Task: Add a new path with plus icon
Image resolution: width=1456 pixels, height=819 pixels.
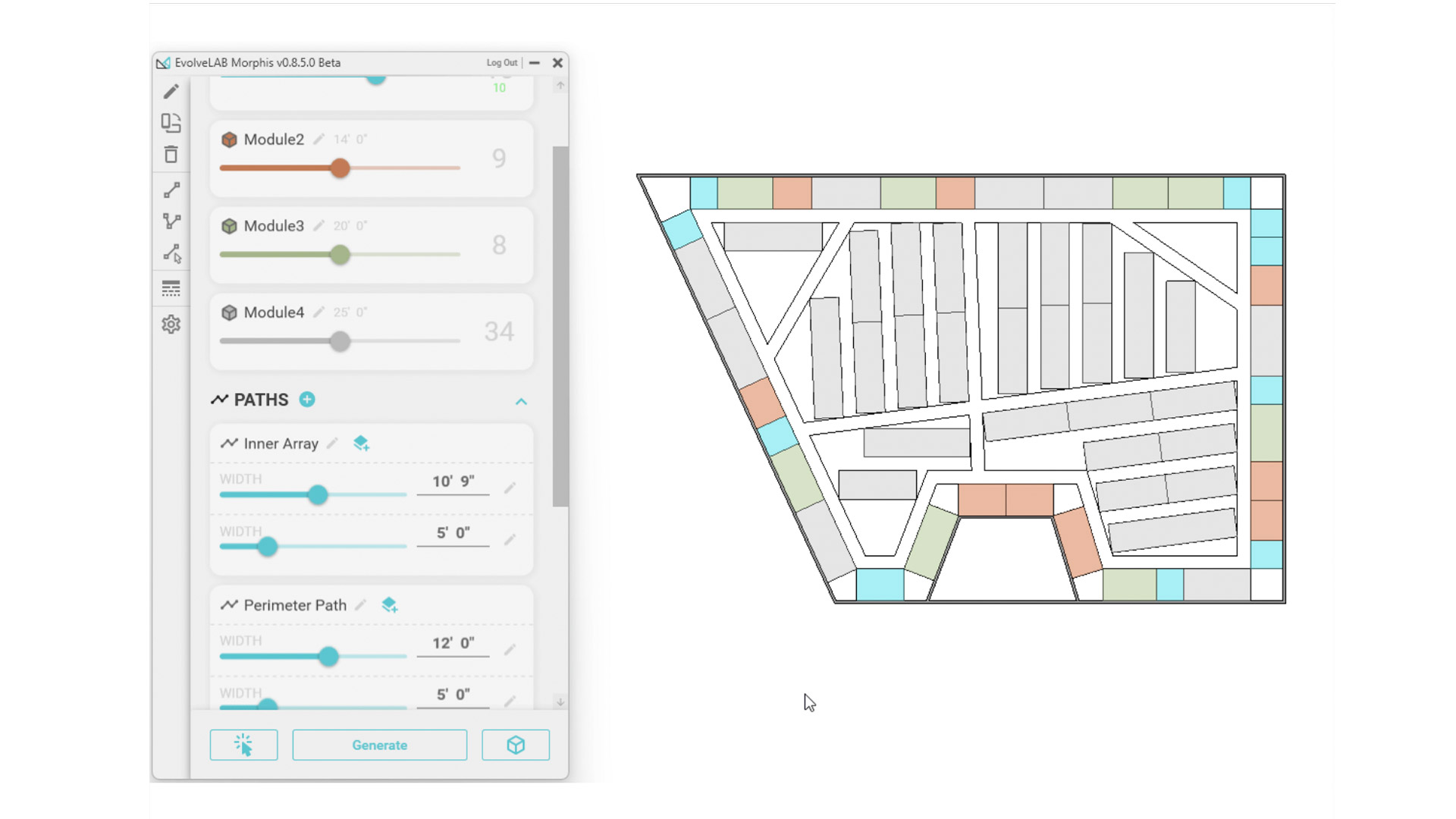Action: [x=307, y=400]
